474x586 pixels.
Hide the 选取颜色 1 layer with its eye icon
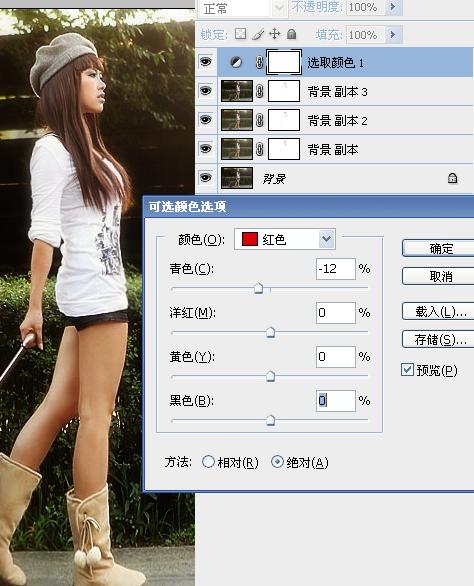click(x=206, y=62)
